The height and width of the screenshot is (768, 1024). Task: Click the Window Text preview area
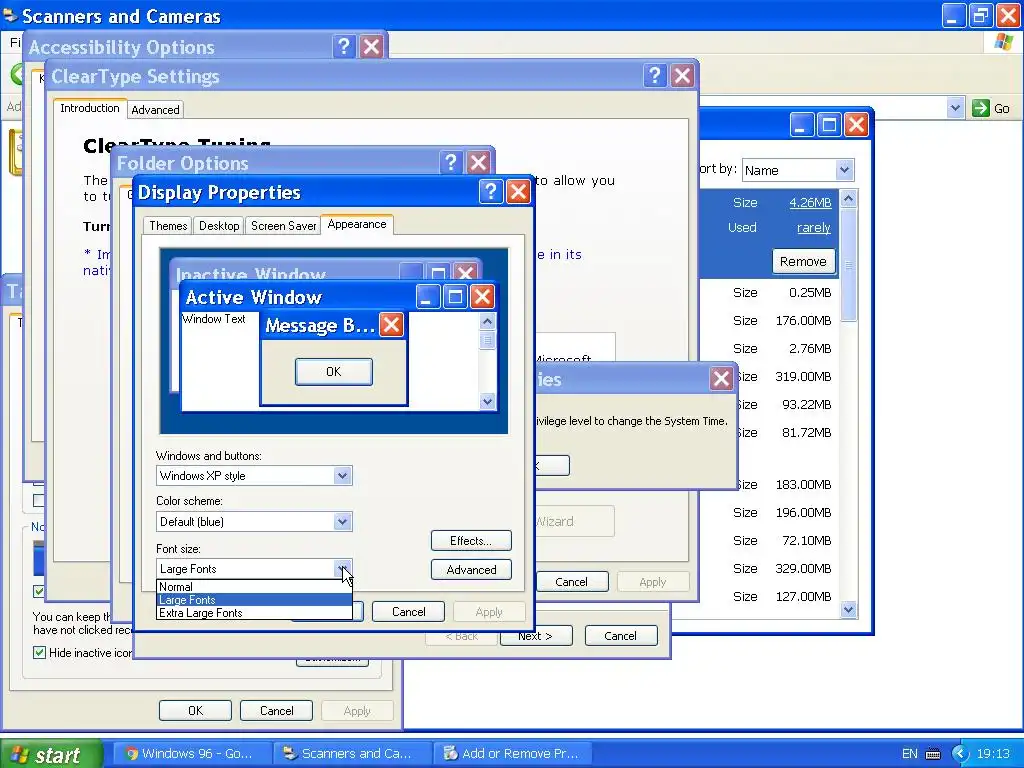pos(214,319)
